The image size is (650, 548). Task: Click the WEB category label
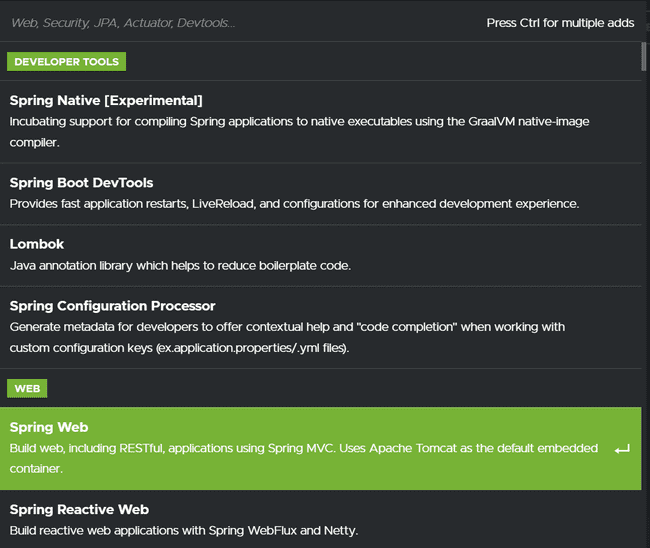coord(27,388)
